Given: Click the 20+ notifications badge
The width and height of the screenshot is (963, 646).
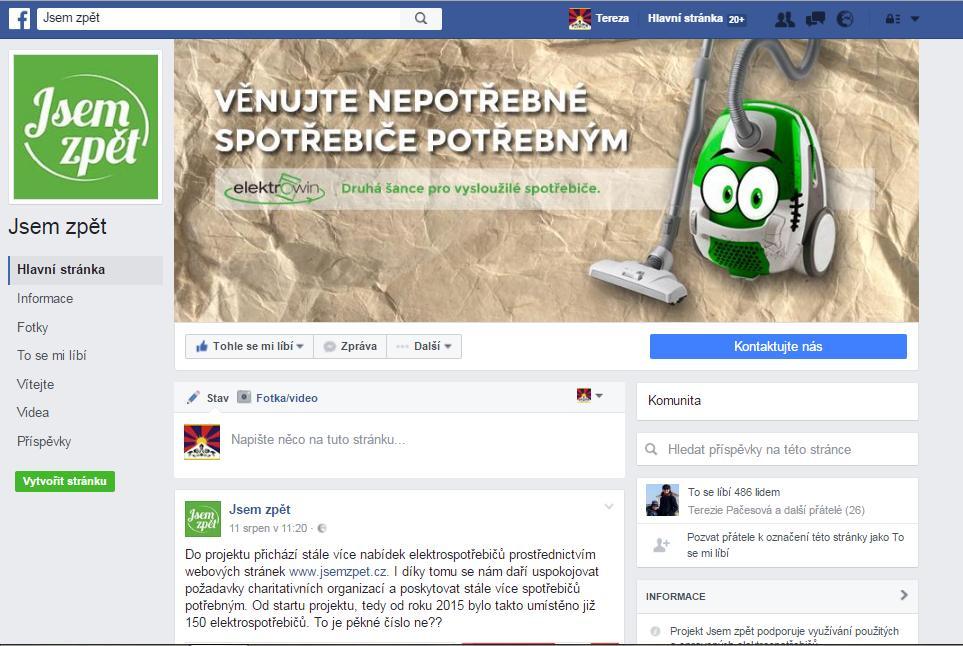Looking at the screenshot, I should (x=736, y=20).
